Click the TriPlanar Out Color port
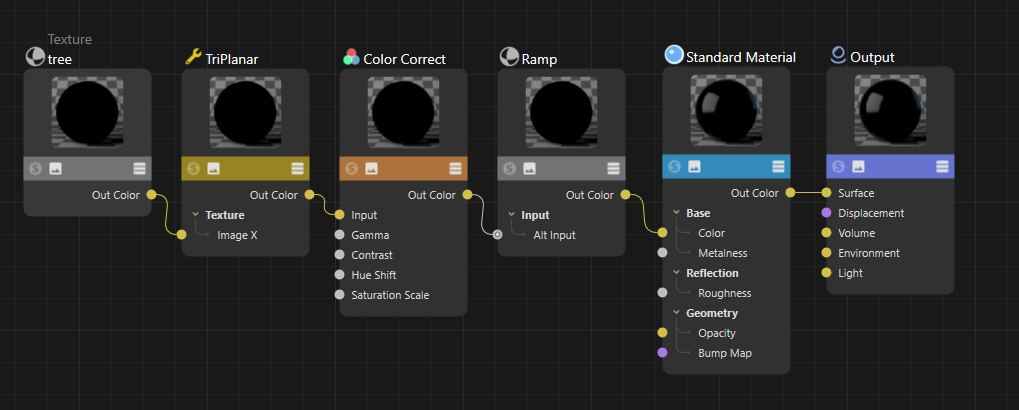Screen dimensions: 1019x410 [x=309, y=194]
